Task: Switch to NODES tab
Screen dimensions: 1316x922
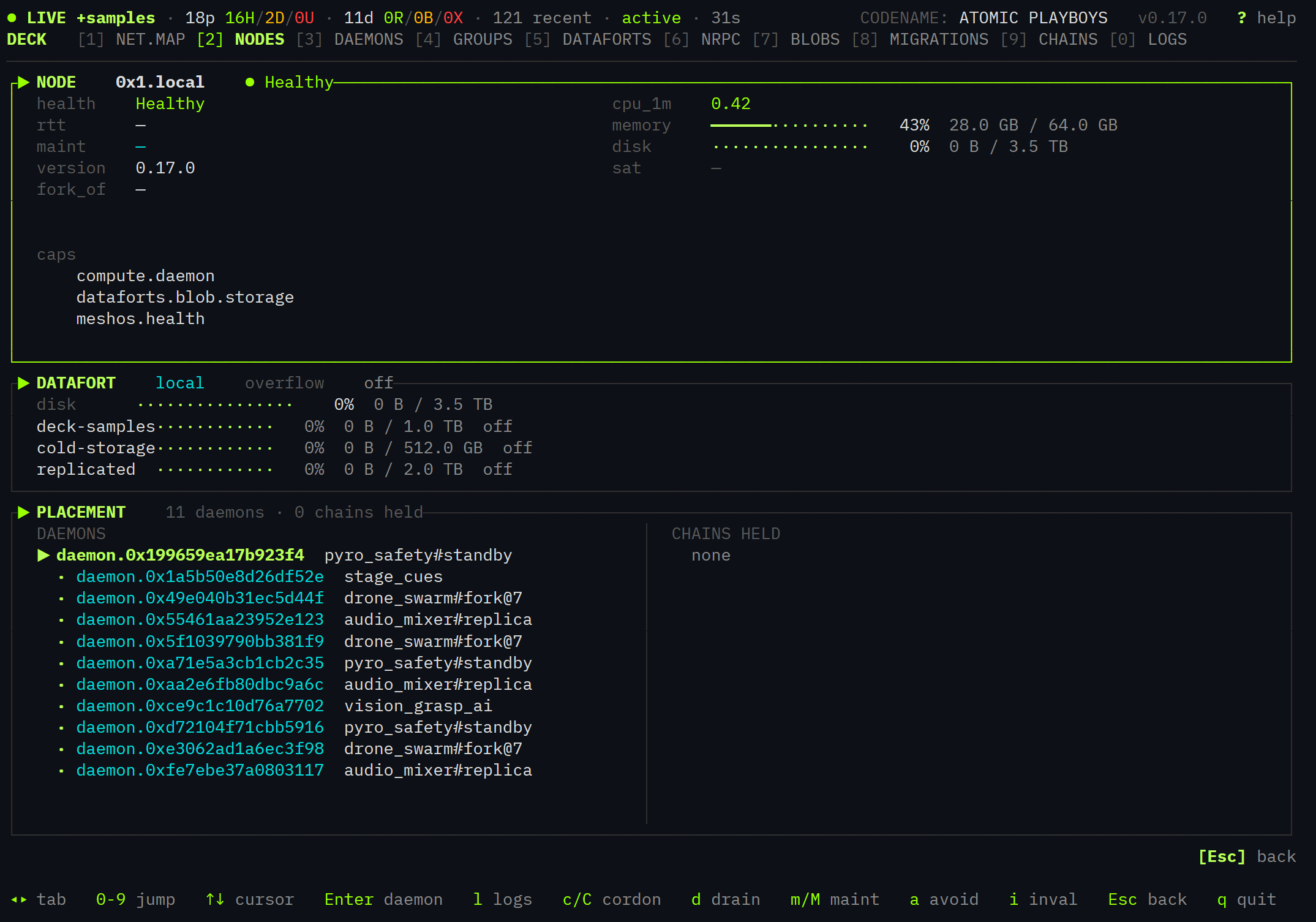Action: 241,39
